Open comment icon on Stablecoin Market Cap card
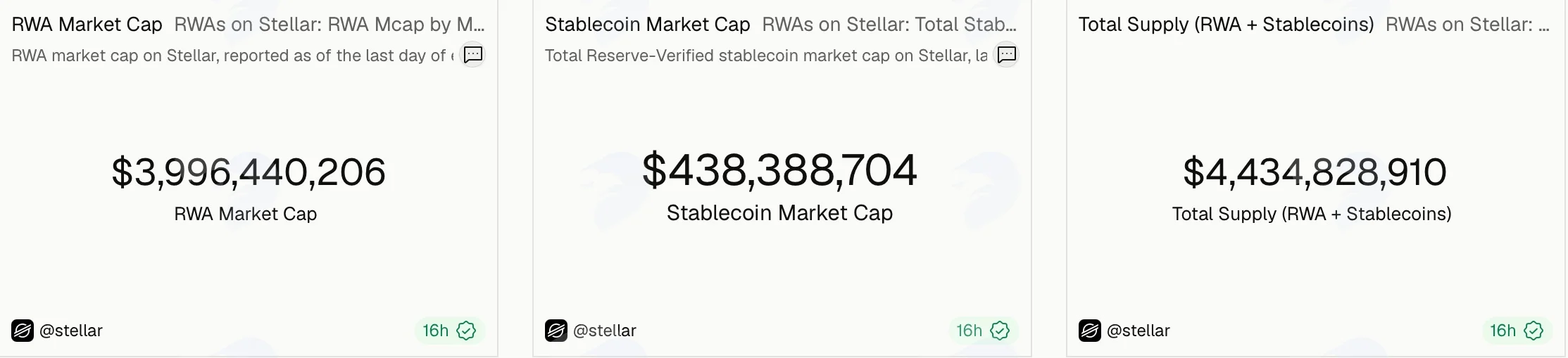Viewport: 1568px width, 358px height. coord(1007,54)
